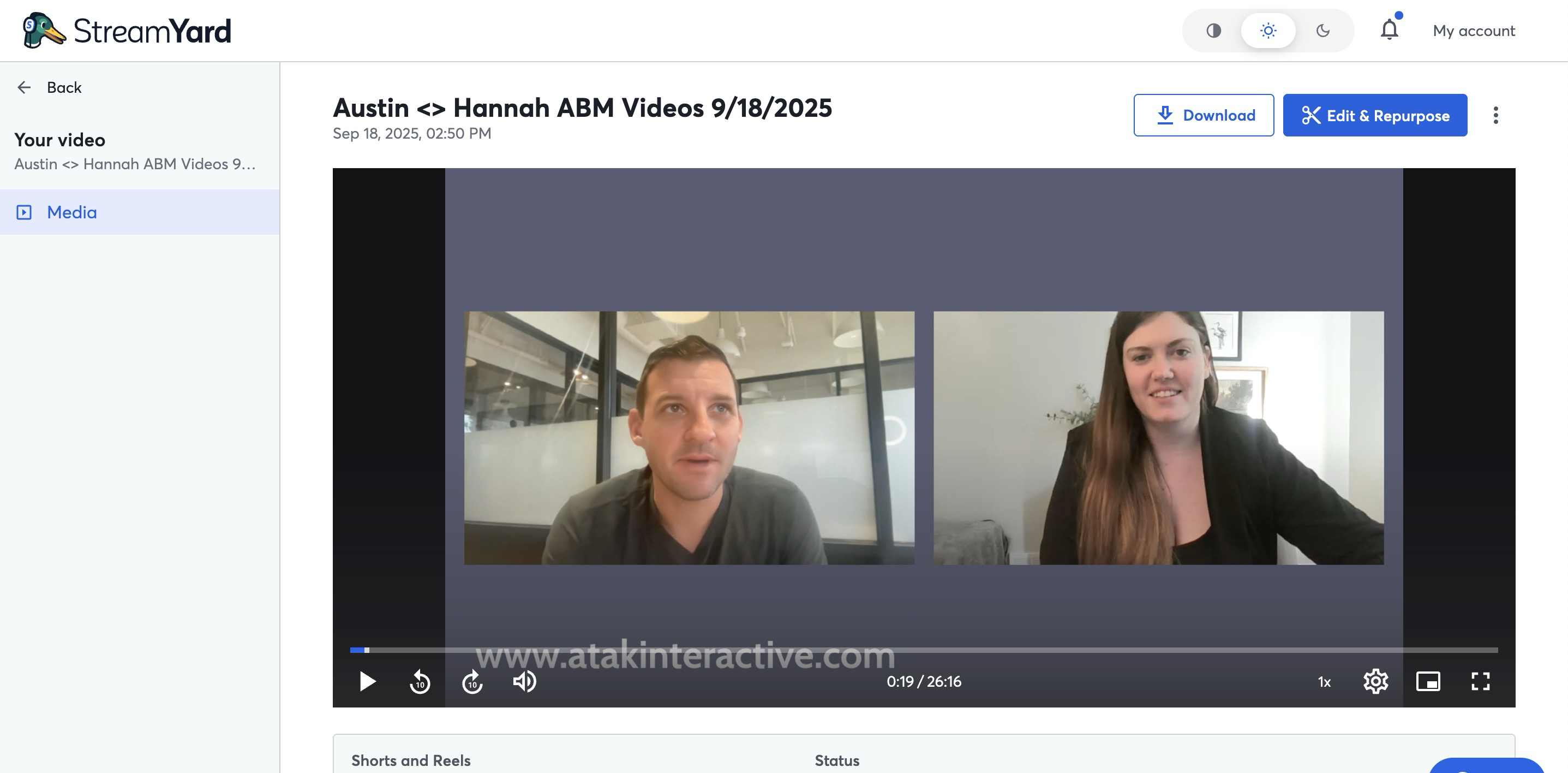The height and width of the screenshot is (773, 1568).
Task: Select the auto contrast theme option
Action: (x=1214, y=31)
